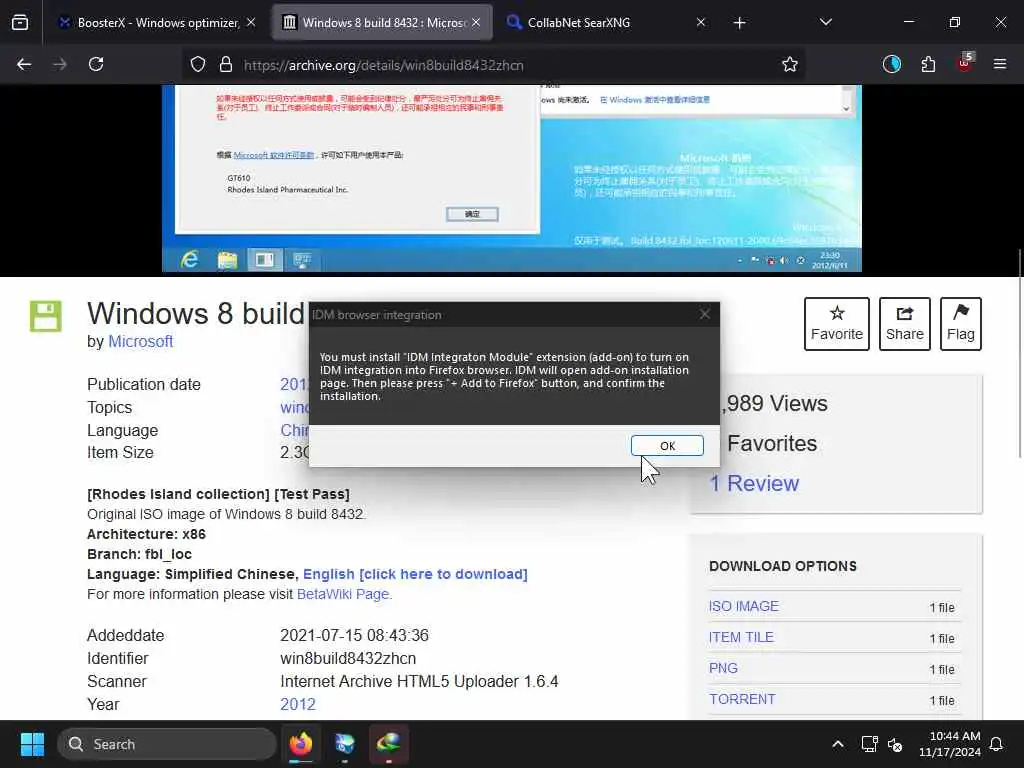Click the page vertical scrollbar
The width and height of the screenshot is (1024, 768).
(x=1019, y=353)
